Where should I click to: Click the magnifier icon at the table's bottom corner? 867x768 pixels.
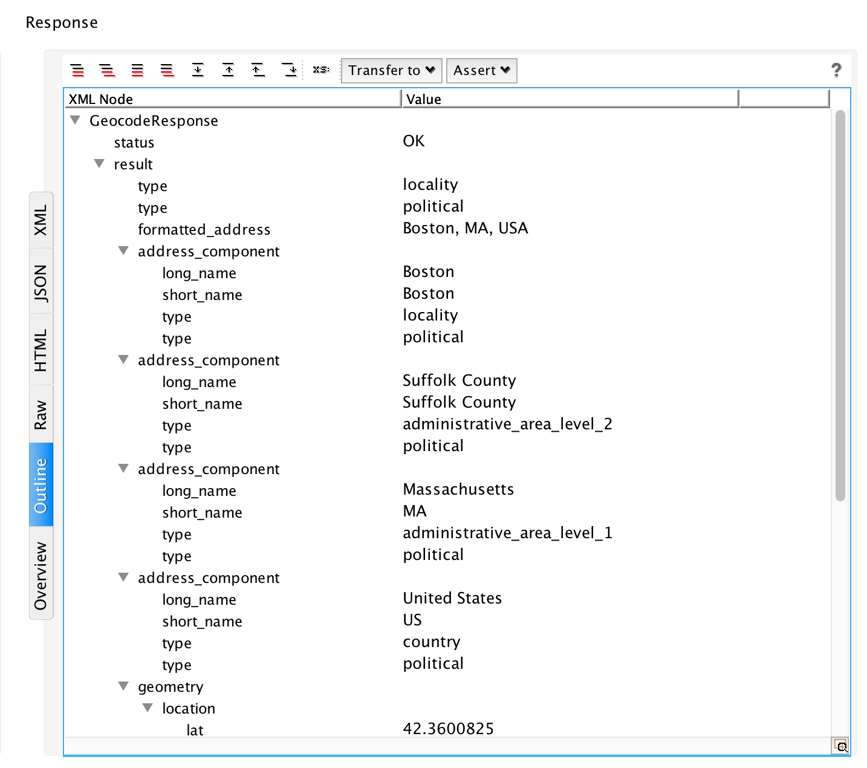coord(841,746)
